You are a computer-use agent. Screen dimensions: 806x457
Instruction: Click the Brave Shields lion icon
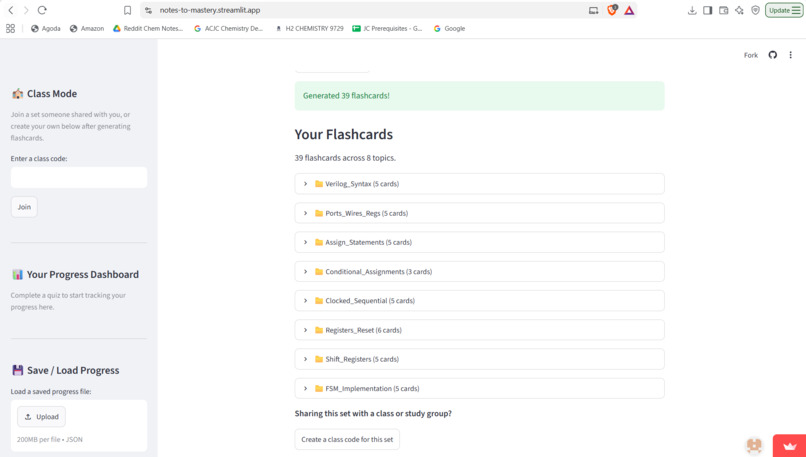612,10
